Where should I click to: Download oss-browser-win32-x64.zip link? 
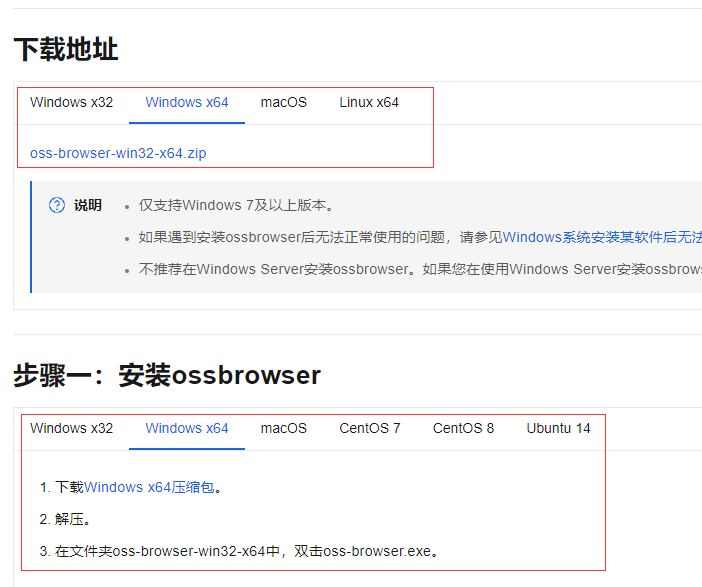[118, 153]
